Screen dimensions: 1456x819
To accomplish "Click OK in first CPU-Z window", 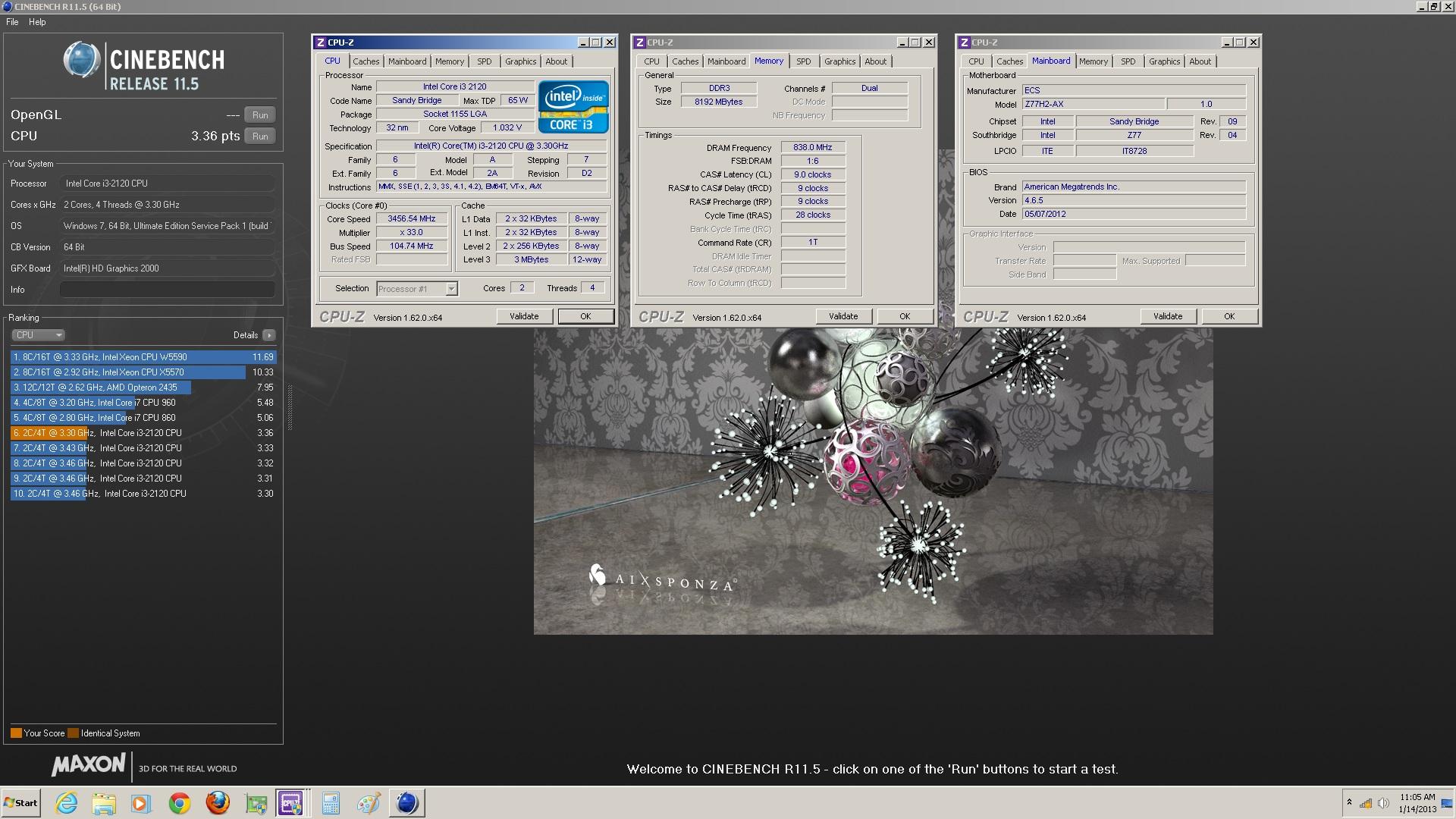I will point(585,317).
